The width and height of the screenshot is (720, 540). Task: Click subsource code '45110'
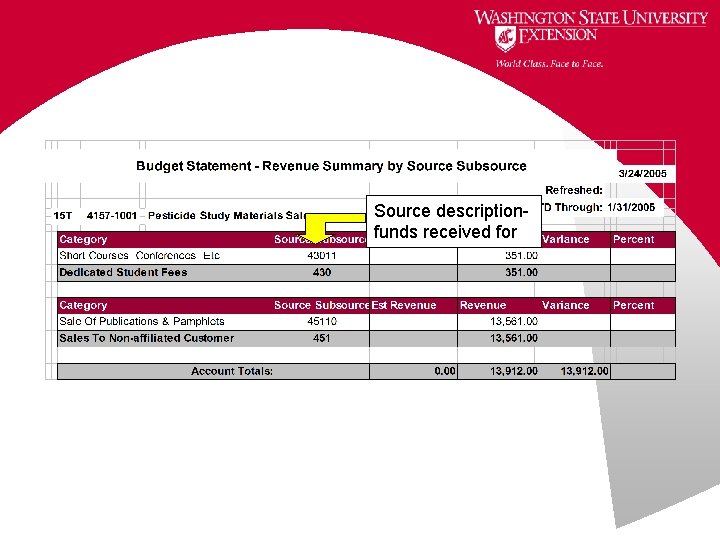point(321,321)
